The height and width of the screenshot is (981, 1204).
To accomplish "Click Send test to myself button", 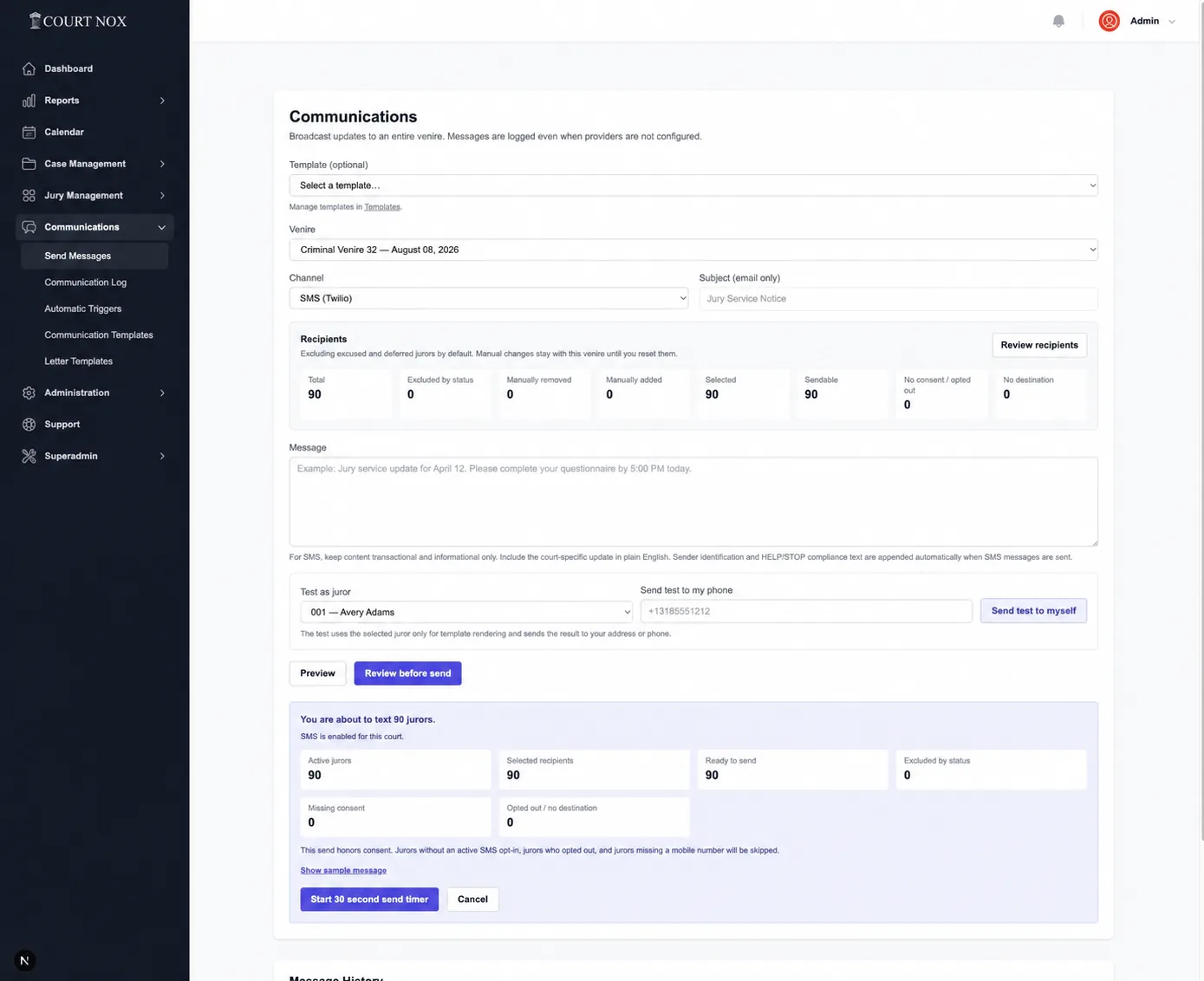I will click(x=1033, y=611).
